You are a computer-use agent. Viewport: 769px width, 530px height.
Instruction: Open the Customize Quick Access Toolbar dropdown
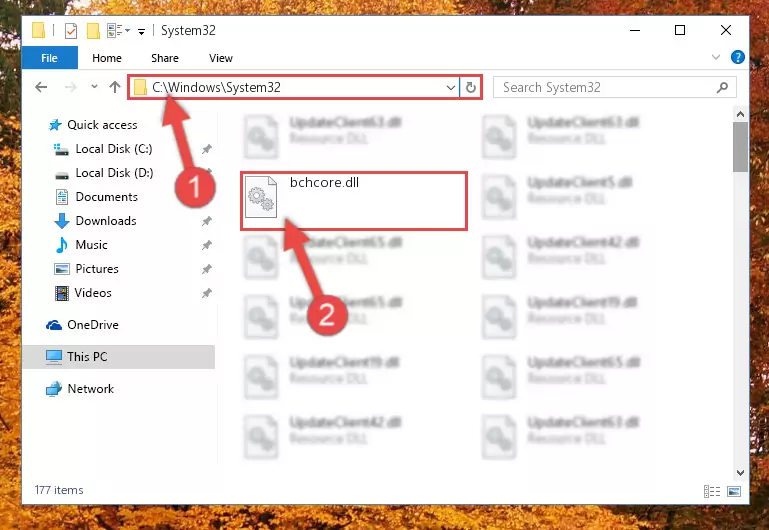141,32
